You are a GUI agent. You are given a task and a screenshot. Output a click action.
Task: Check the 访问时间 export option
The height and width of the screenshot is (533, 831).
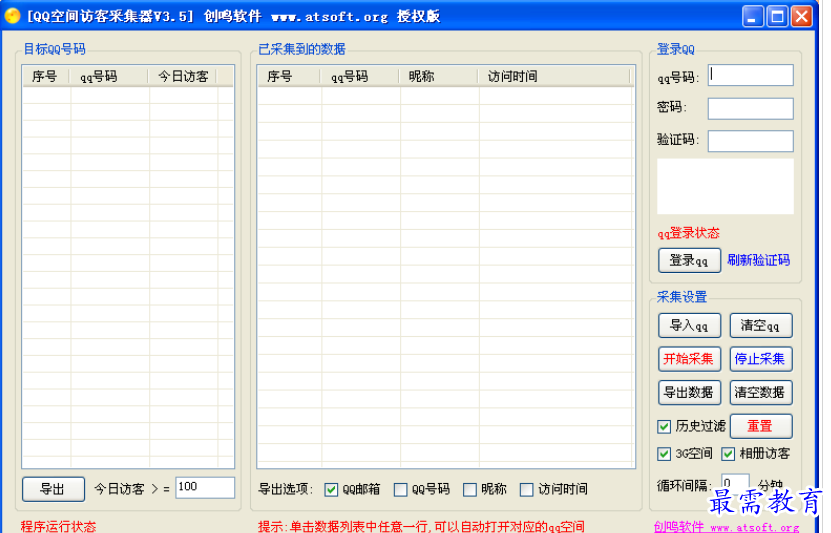(526, 490)
